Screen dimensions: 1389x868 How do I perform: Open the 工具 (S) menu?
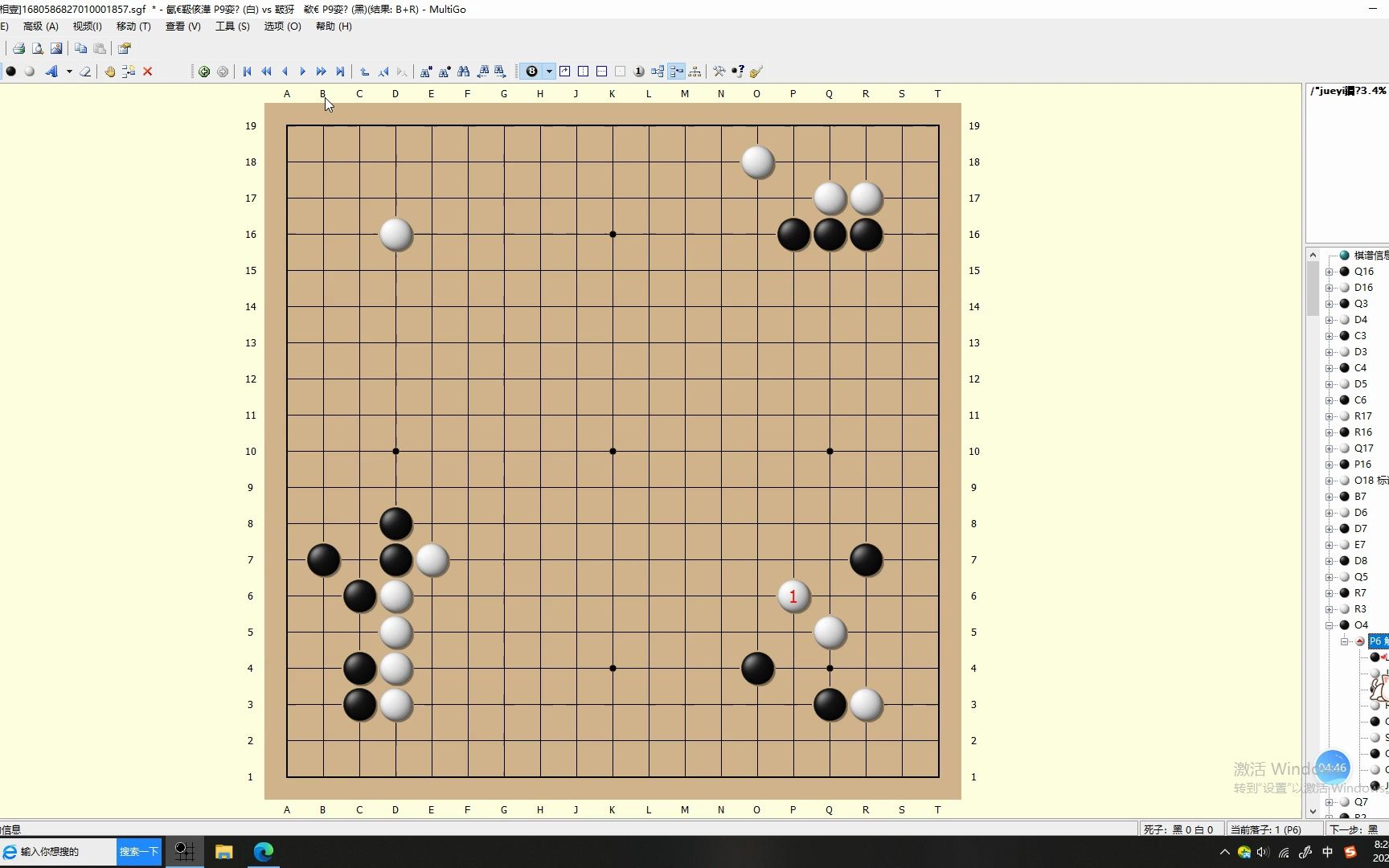click(x=232, y=27)
